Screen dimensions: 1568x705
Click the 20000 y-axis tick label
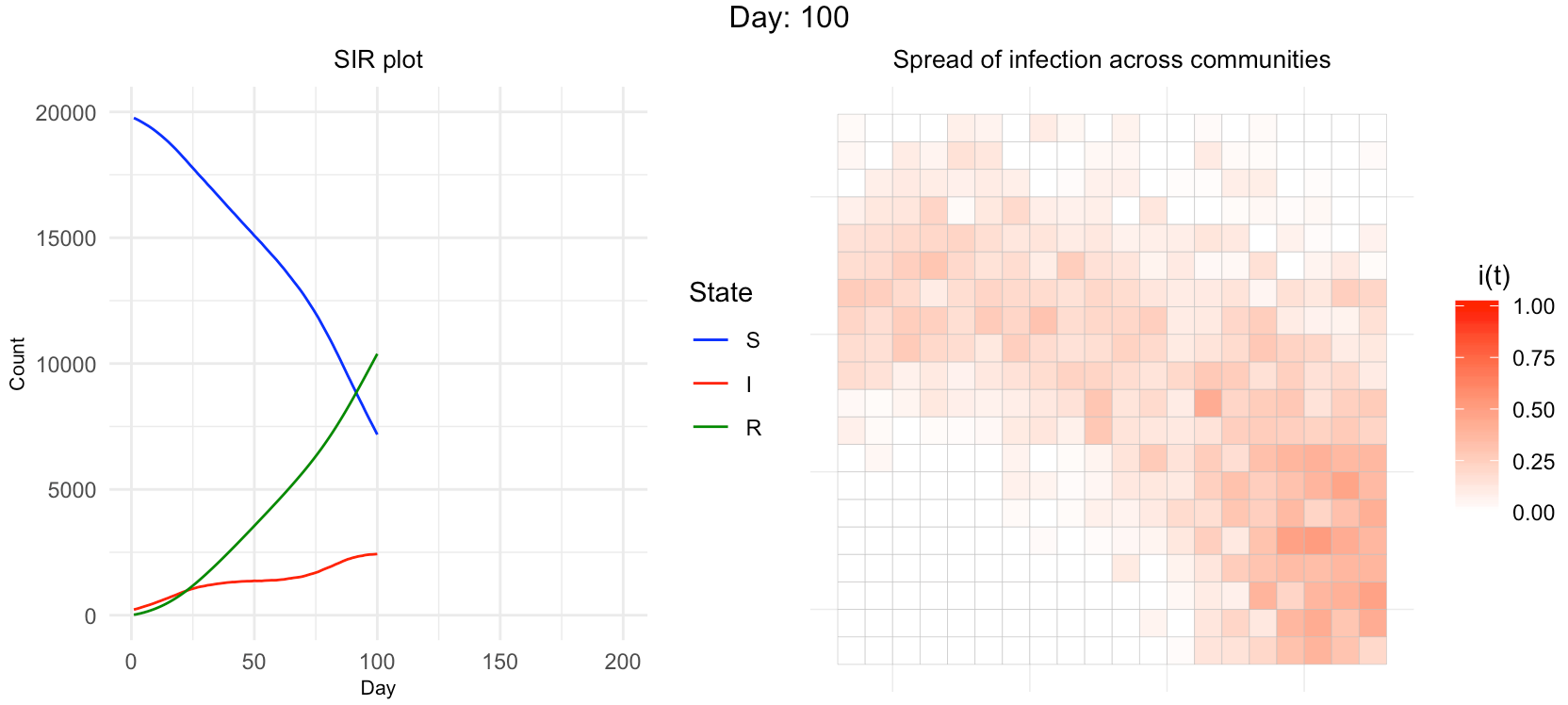click(66, 113)
